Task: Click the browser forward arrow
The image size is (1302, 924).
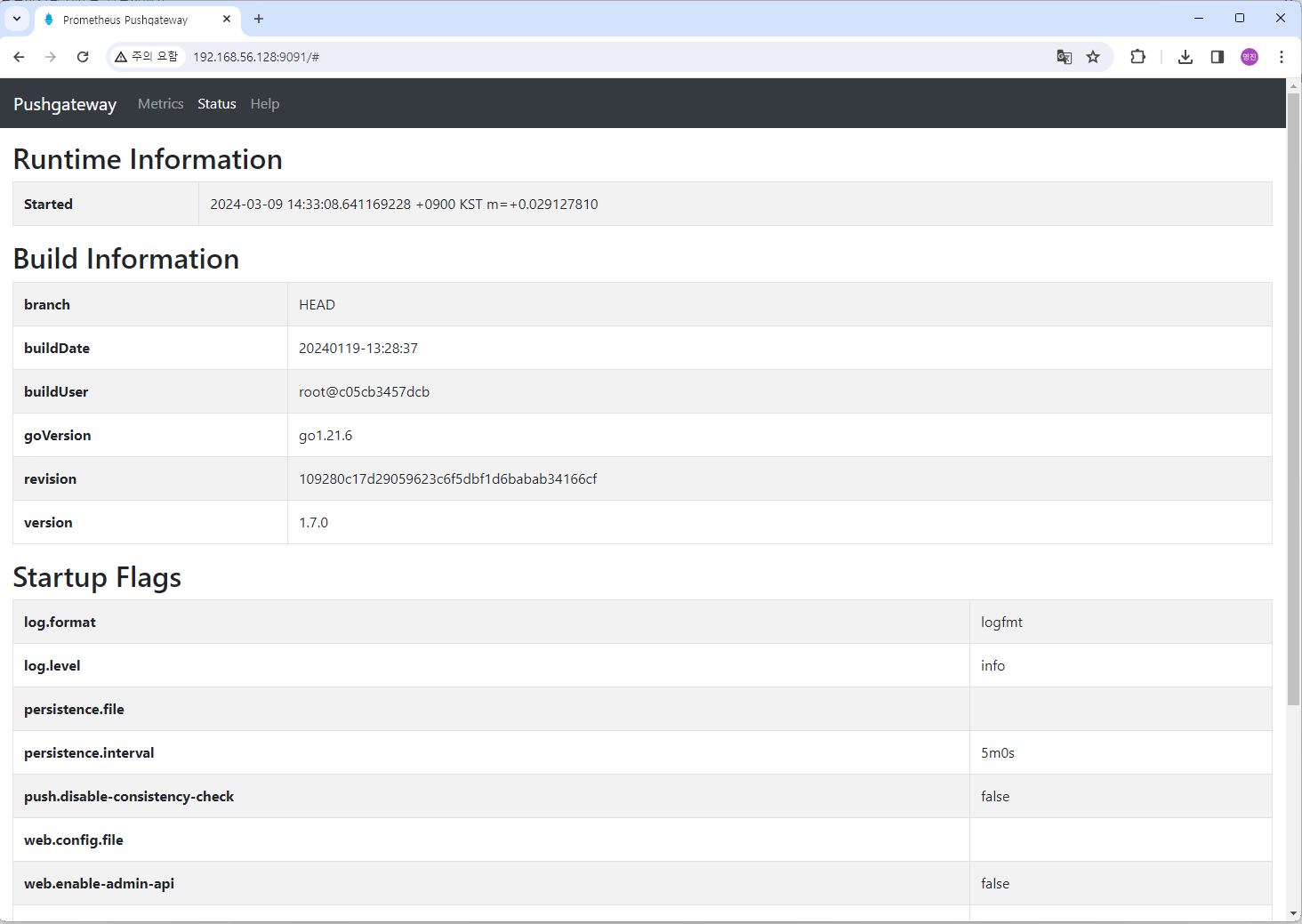Action: (51, 57)
